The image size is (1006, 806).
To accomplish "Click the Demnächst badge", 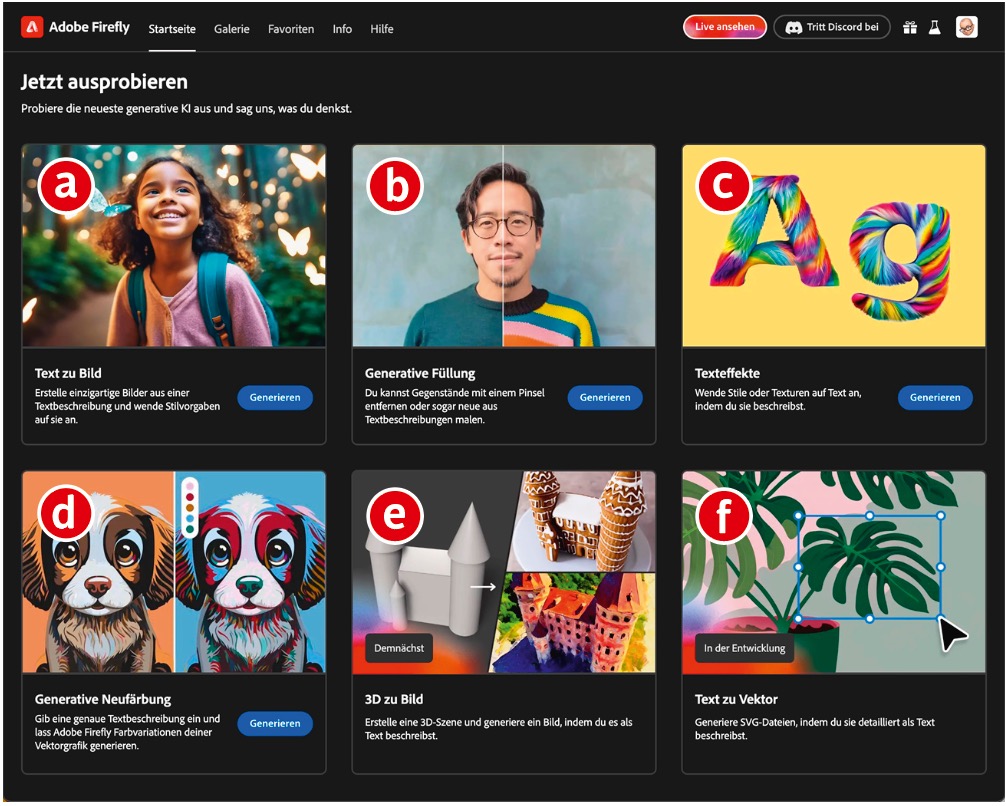I will [x=399, y=648].
